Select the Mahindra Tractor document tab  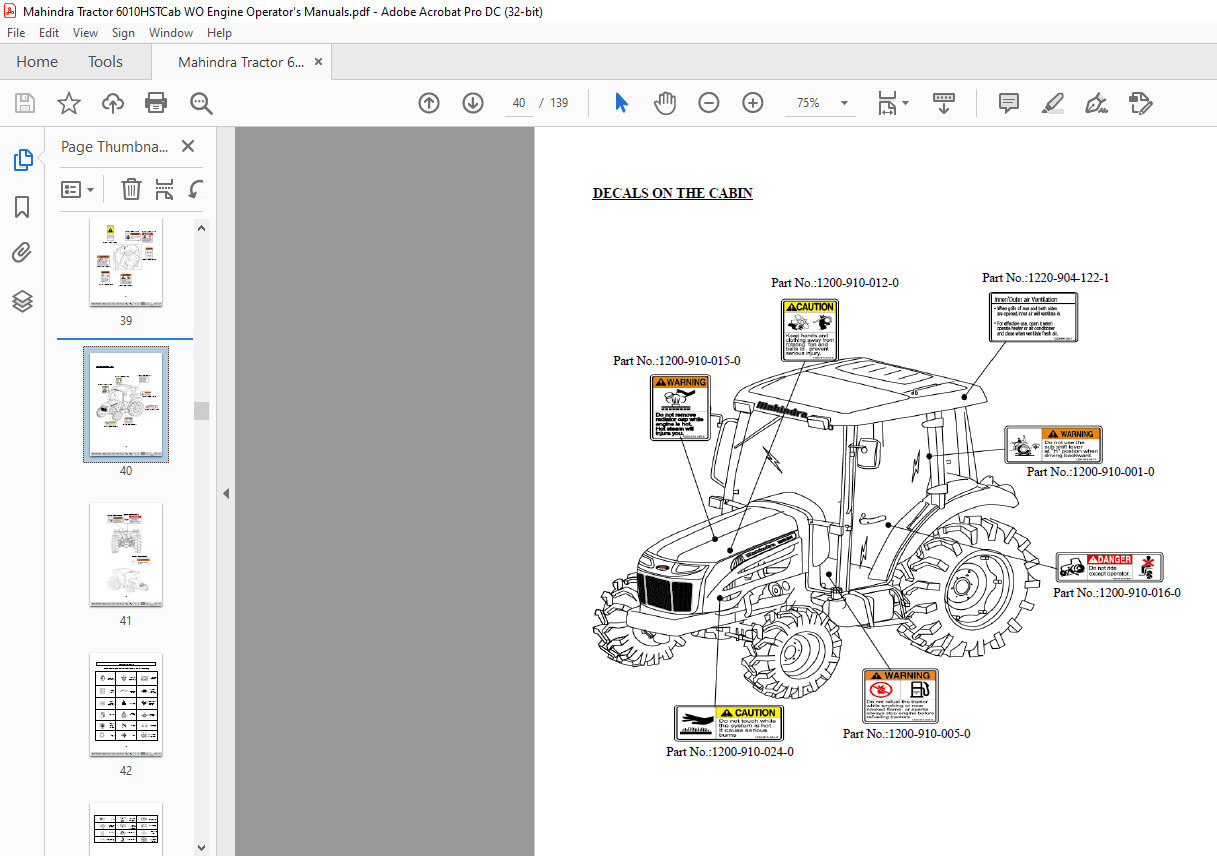[x=241, y=62]
